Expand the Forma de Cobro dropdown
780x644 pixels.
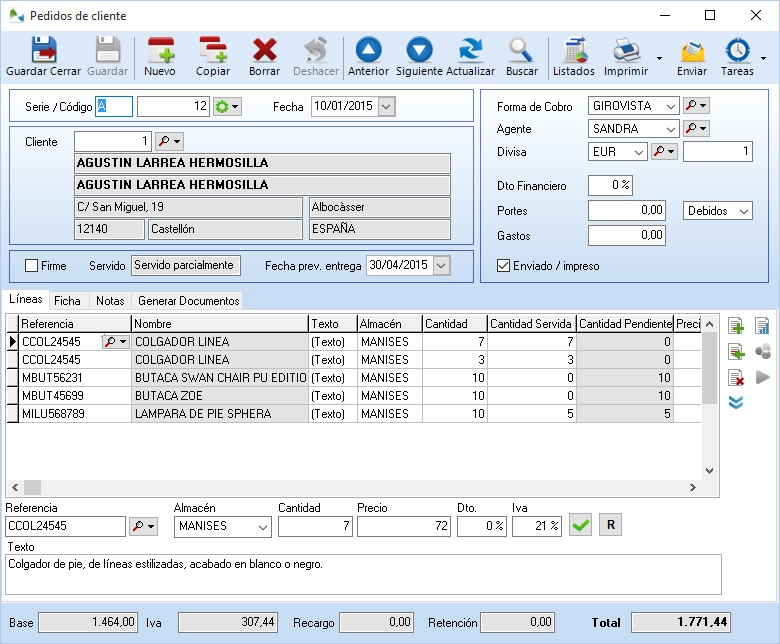[x=669, y=105]
